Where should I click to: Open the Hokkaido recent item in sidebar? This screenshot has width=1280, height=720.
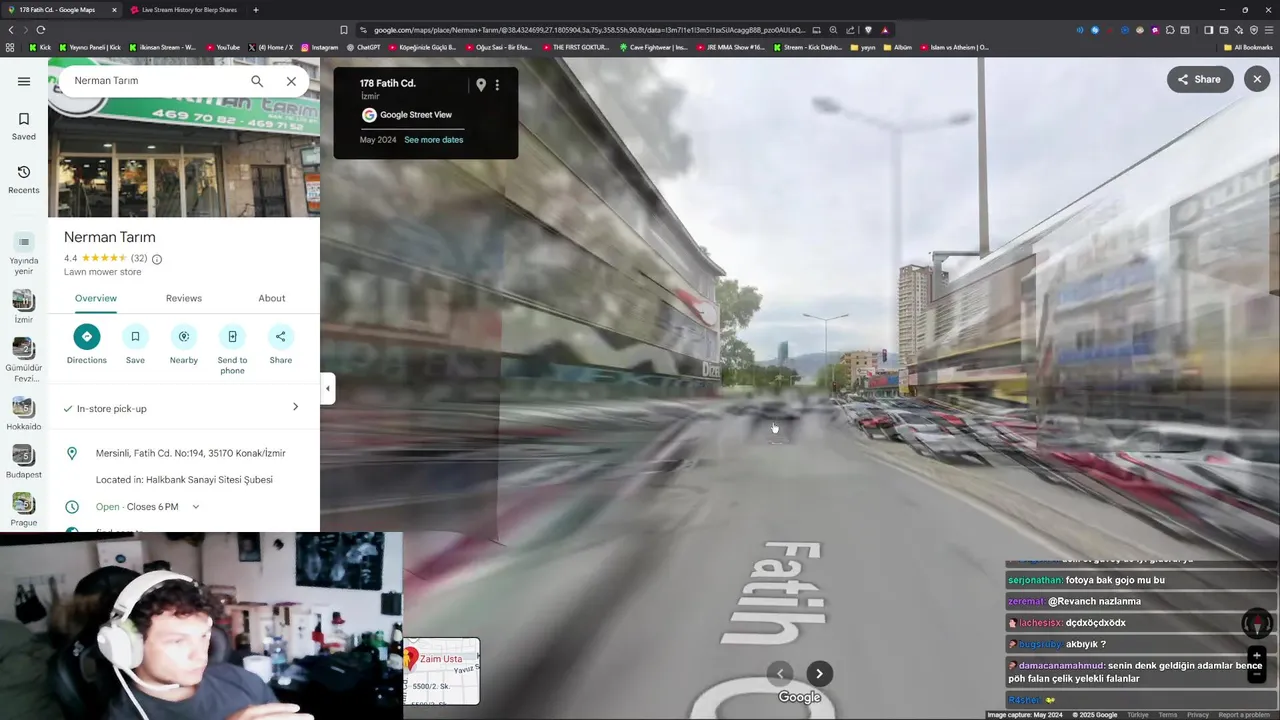[x=23, y=414]
